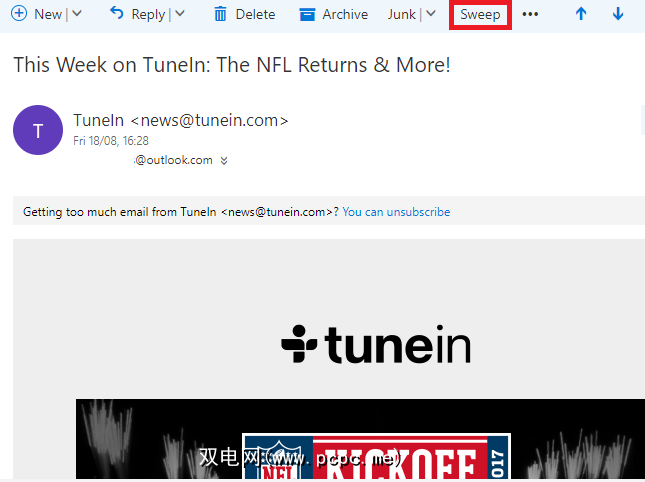The width and height of the screenshot is (645, 482).
Task: Click the TuneIn sender avatar
Action: click(x=38, y=130)
